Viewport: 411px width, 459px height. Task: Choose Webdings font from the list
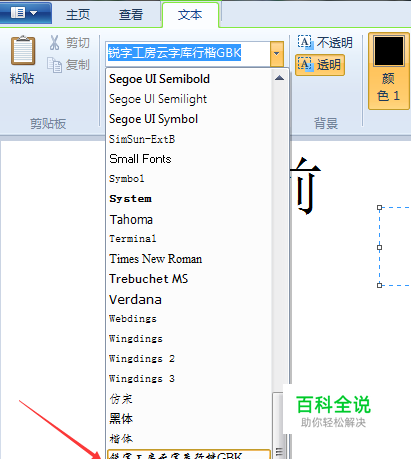(189, 319)
